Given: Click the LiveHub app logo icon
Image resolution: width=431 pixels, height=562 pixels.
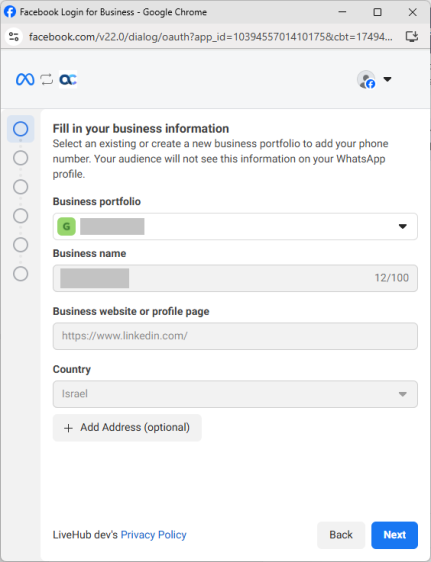Looking at the screenshot, I should (68, 79).
